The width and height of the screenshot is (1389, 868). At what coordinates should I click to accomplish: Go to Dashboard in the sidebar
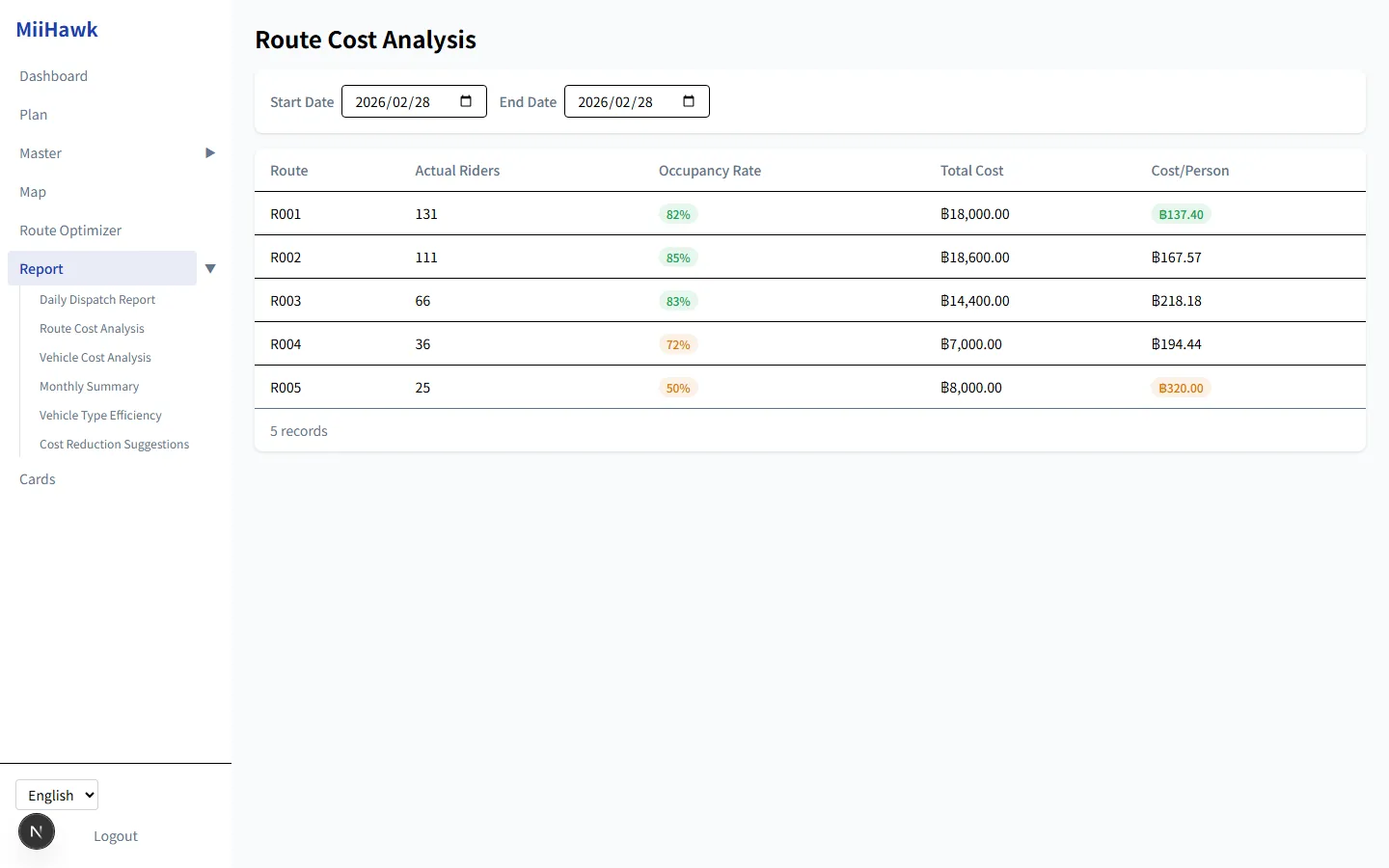click(x=54, y=76)
